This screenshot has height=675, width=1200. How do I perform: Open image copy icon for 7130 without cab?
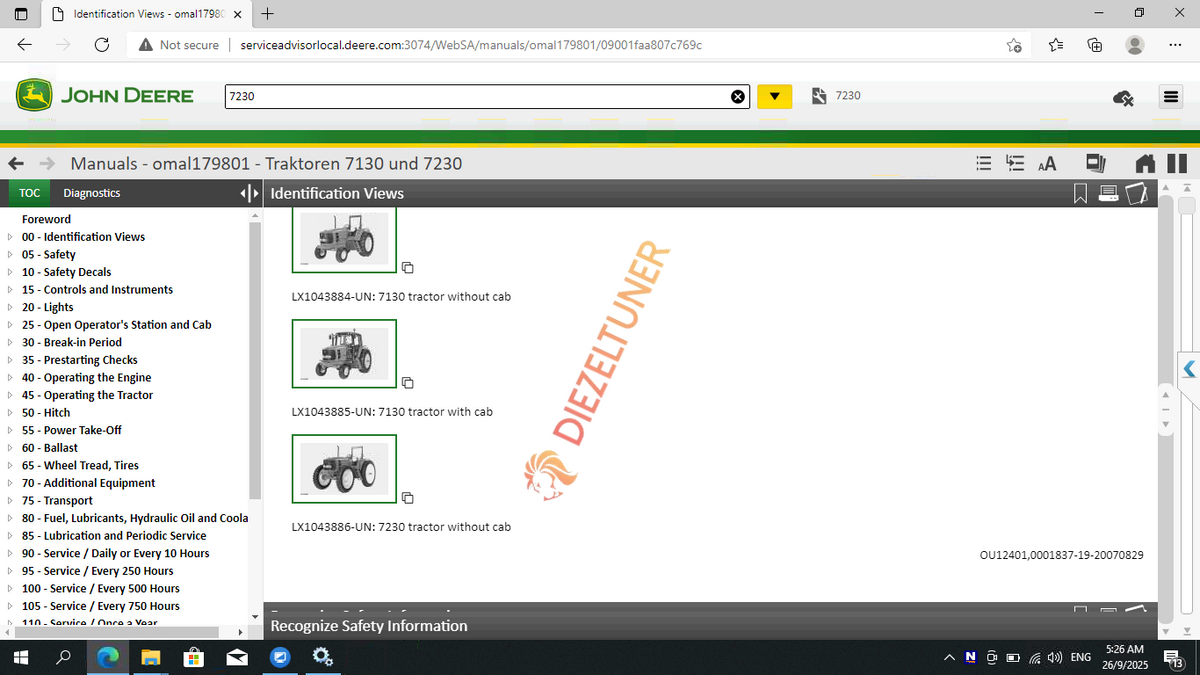pos(408,268)
